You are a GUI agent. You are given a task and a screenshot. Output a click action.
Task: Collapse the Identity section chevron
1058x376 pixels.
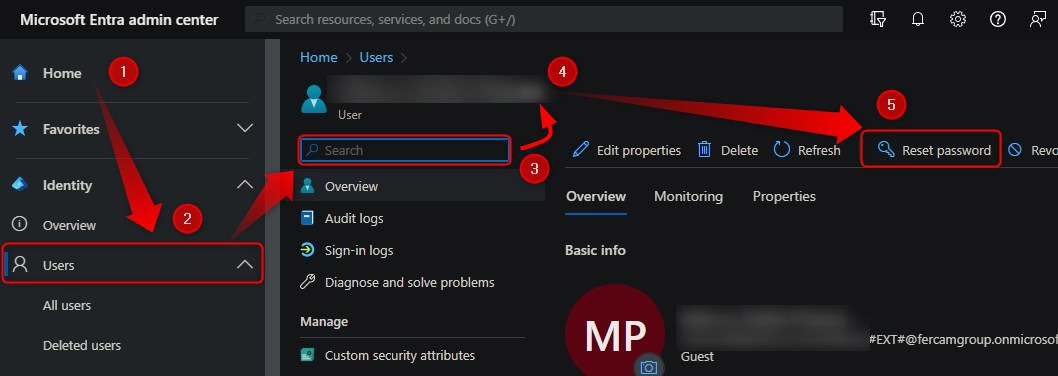pos(245,184)
